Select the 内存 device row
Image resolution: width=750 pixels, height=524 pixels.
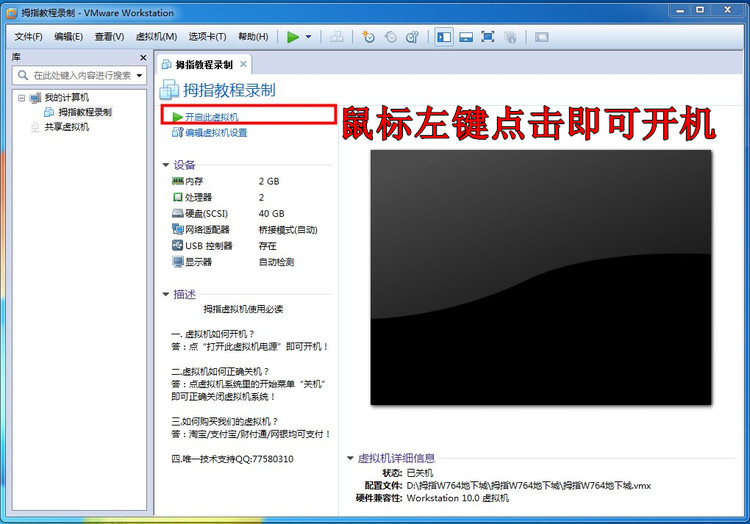coord(244,181)
